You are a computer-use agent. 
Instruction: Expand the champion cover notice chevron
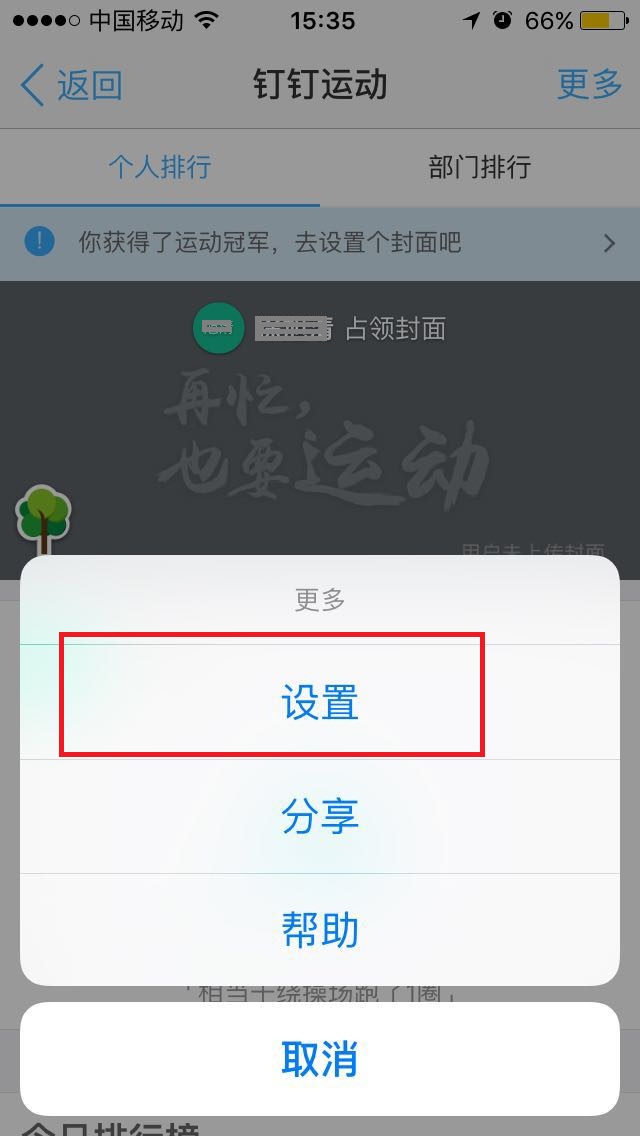pyautogui.click(x=610, y=243)
